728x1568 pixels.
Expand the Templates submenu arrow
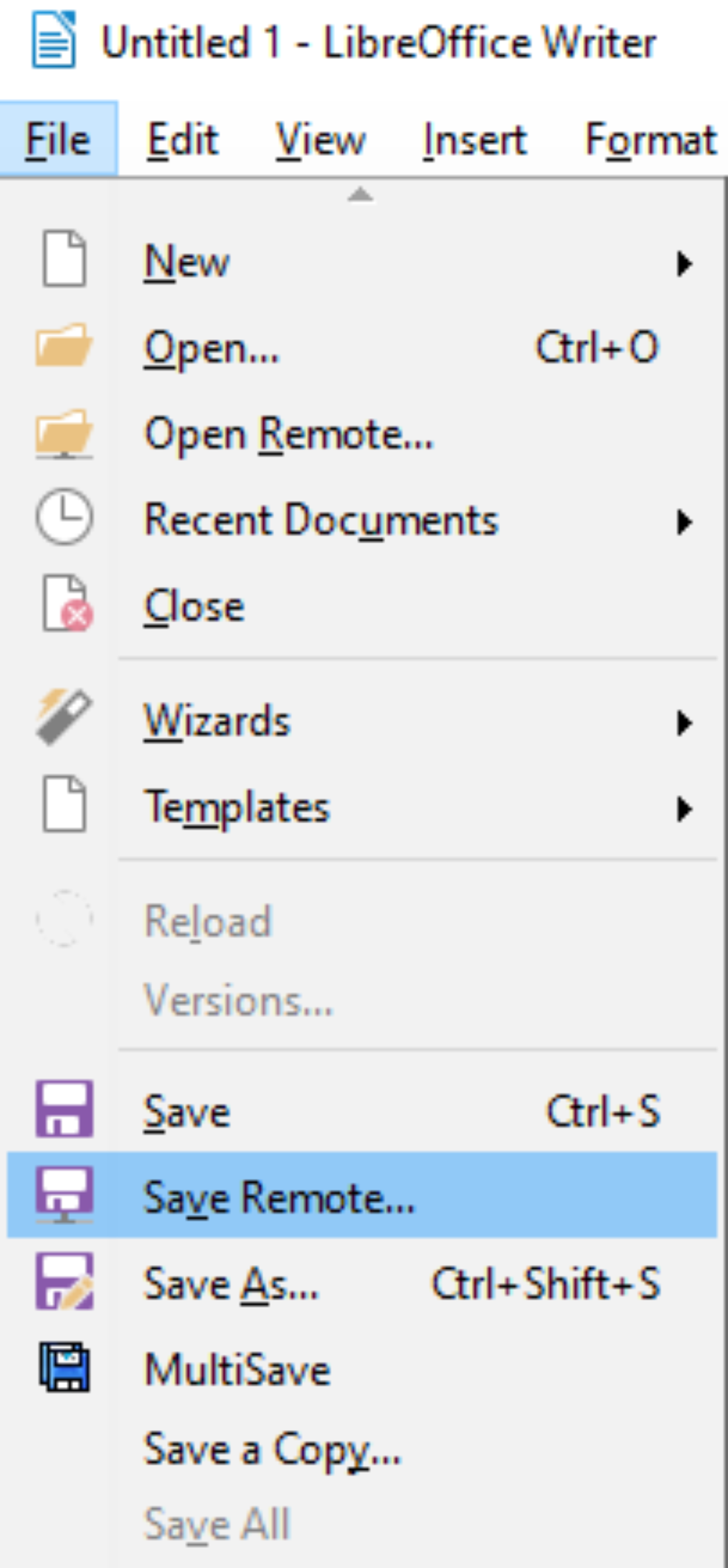point(685,809)
